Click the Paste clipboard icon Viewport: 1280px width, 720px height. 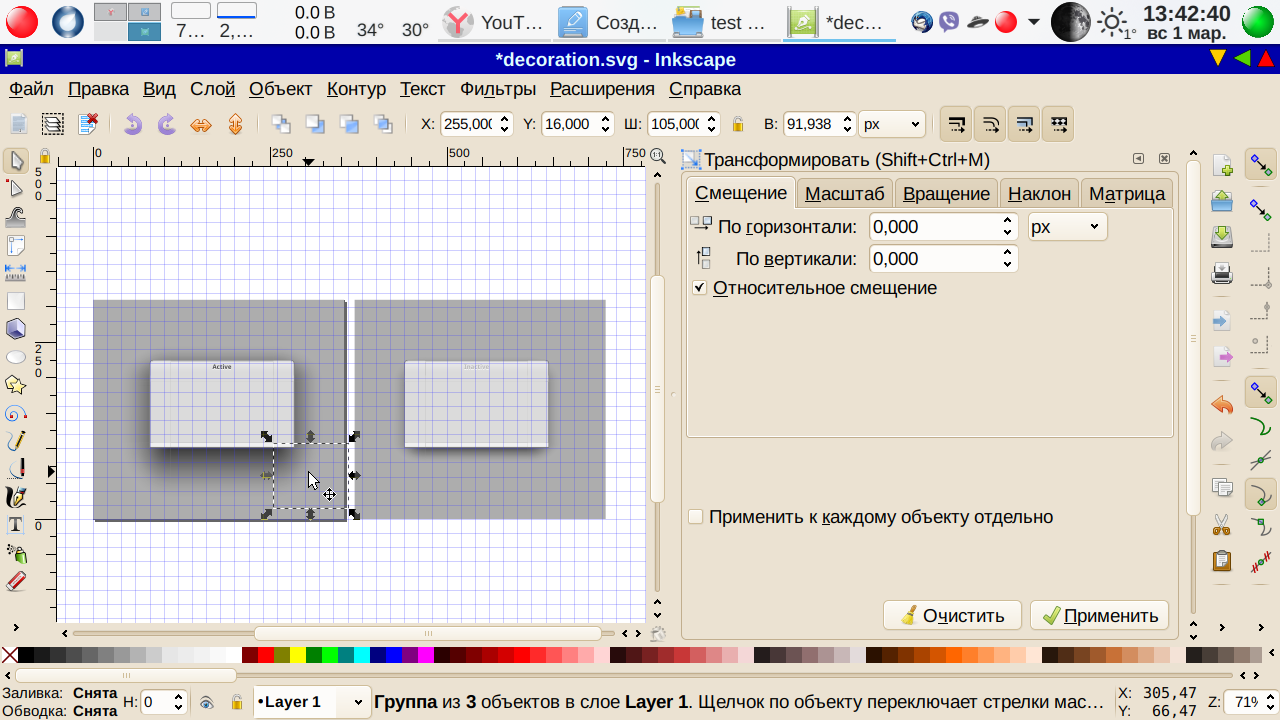click(1222, 561)
